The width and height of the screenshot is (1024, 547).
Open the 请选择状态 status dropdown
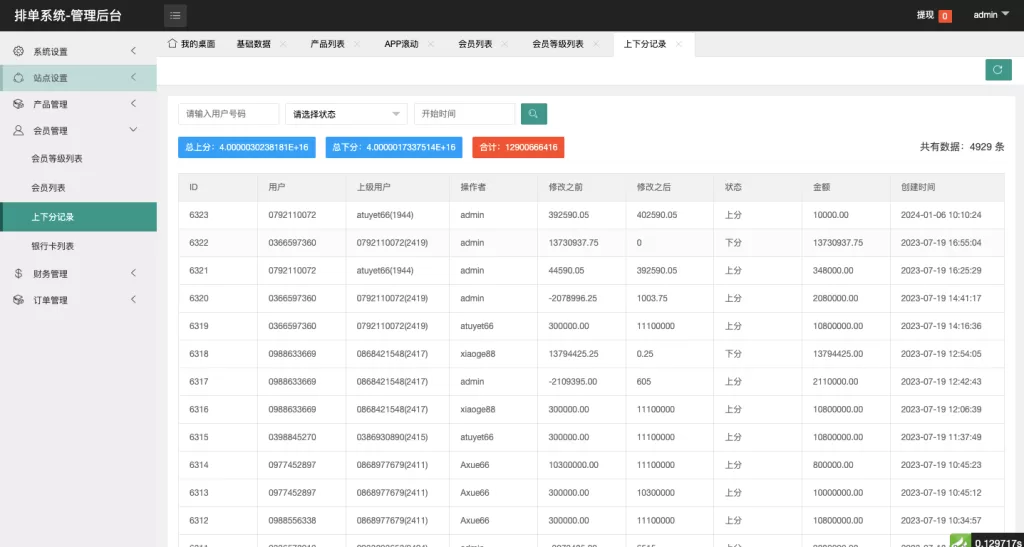346,114
